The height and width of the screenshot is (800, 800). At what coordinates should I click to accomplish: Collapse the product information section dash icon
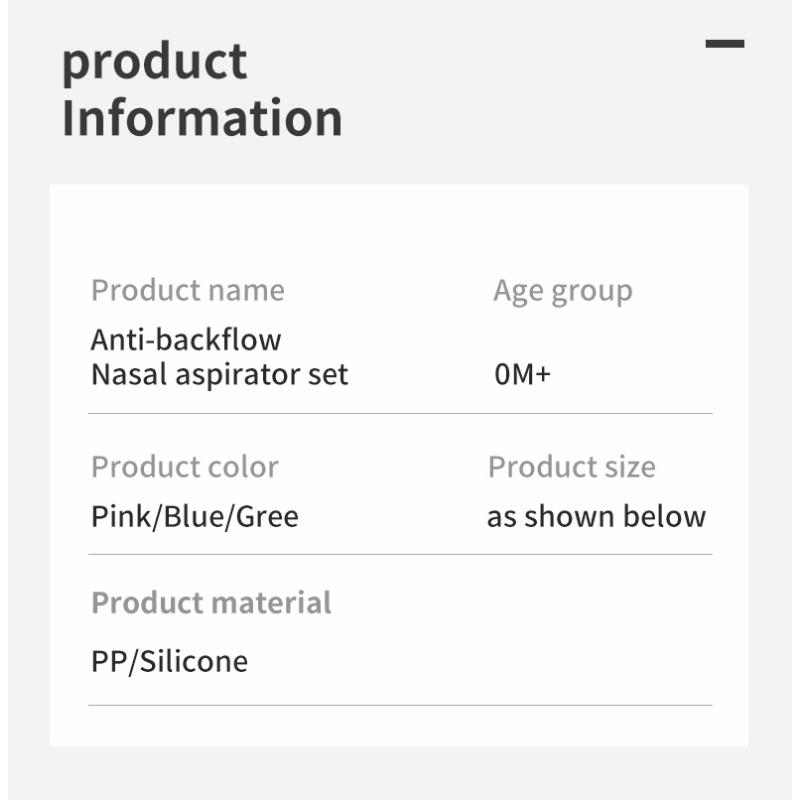tap(724, 43)
